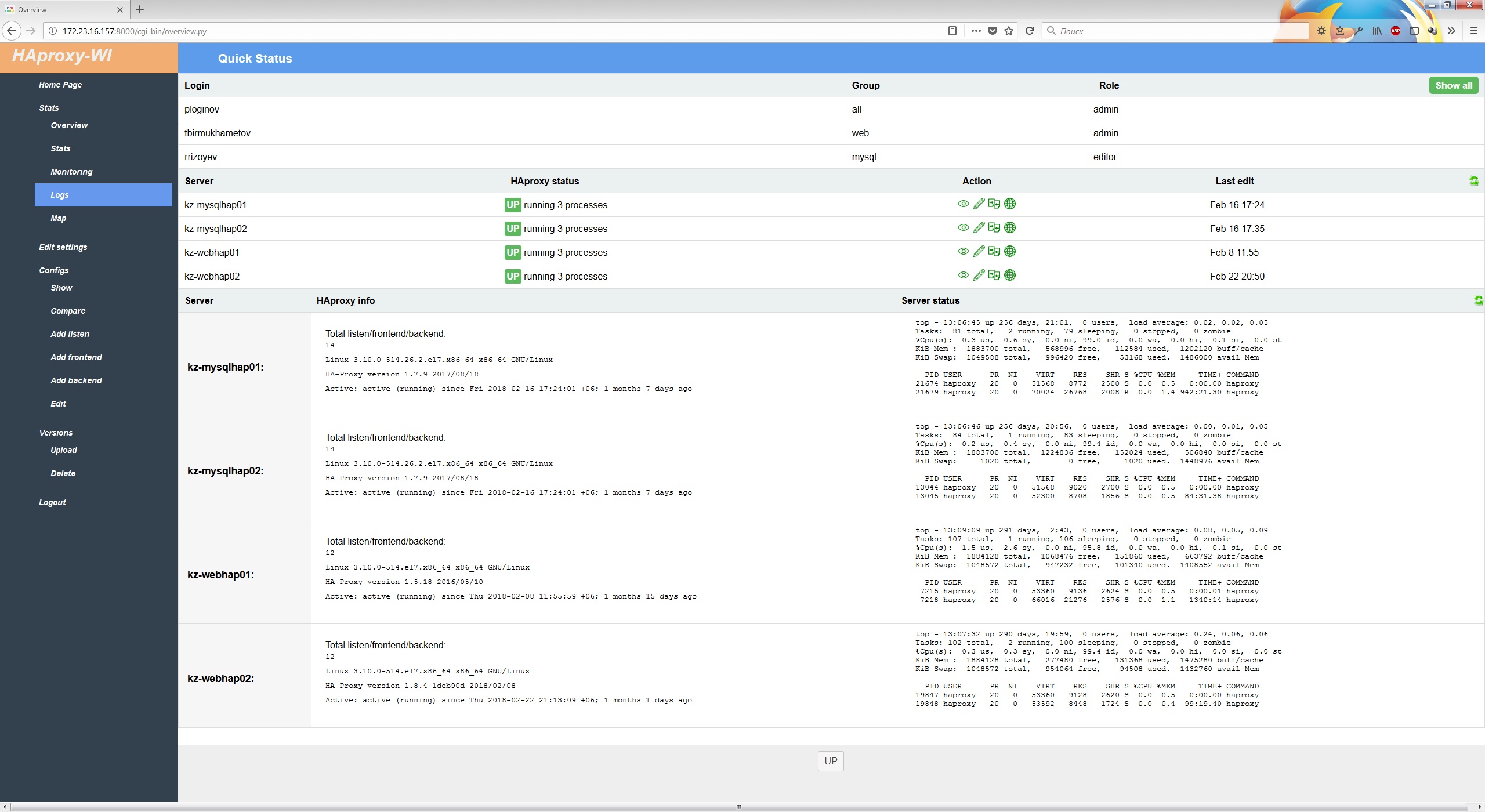1485x812 pixels.
Task: Open Delete under Versions
Action: [63, 473]
